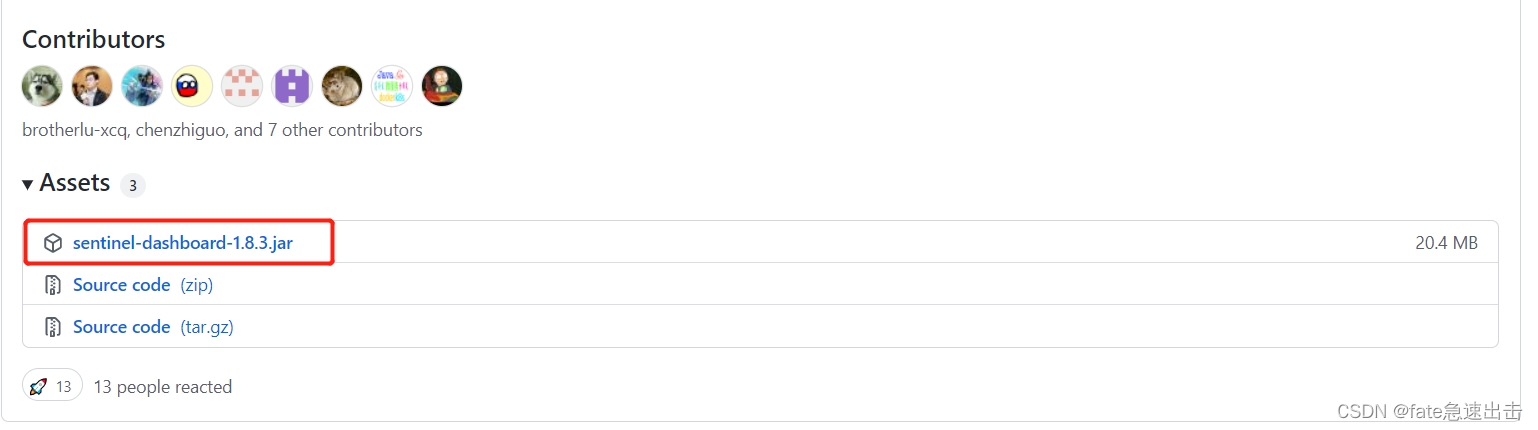
Task: Click the "13 people reacted" text
Action: [162, 387]
